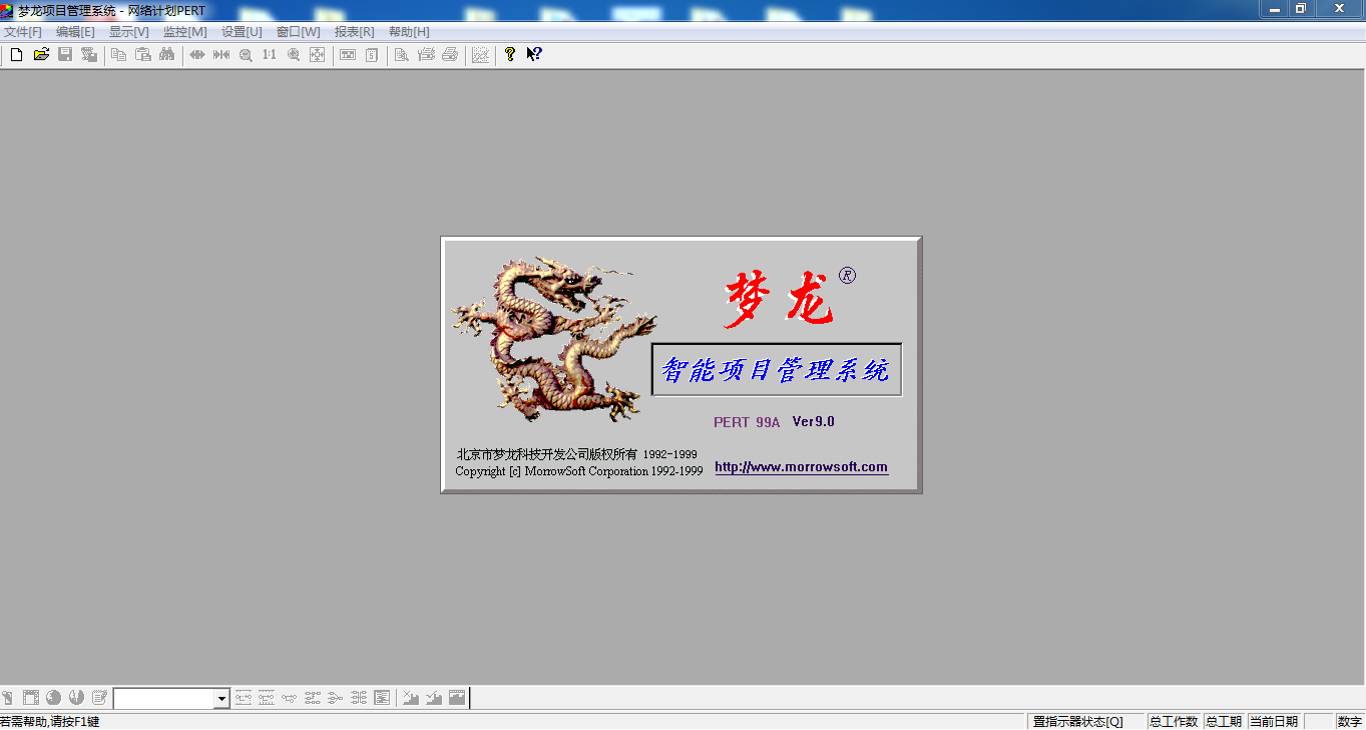Open the 编辑[E] menu

[x=76, y=32]
